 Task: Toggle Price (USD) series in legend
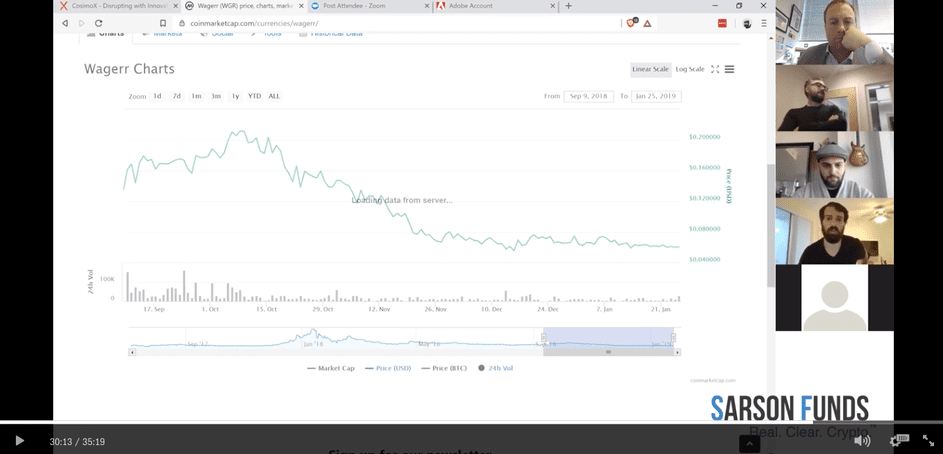tap(388, 368)
